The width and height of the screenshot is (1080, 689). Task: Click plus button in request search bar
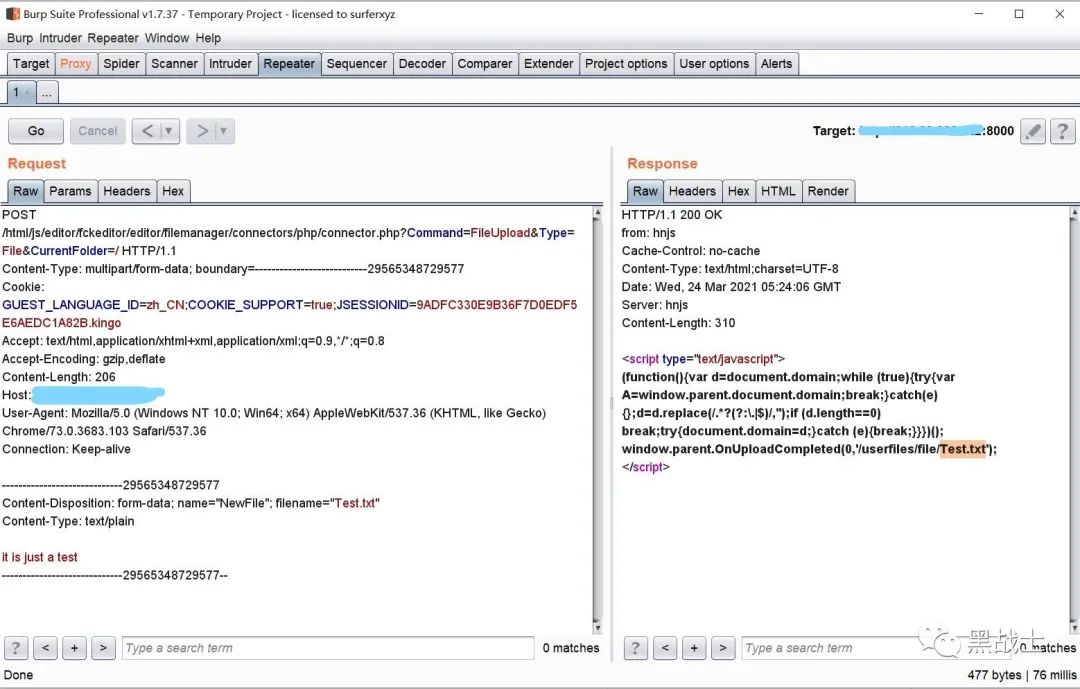click(x=74, y=648)
